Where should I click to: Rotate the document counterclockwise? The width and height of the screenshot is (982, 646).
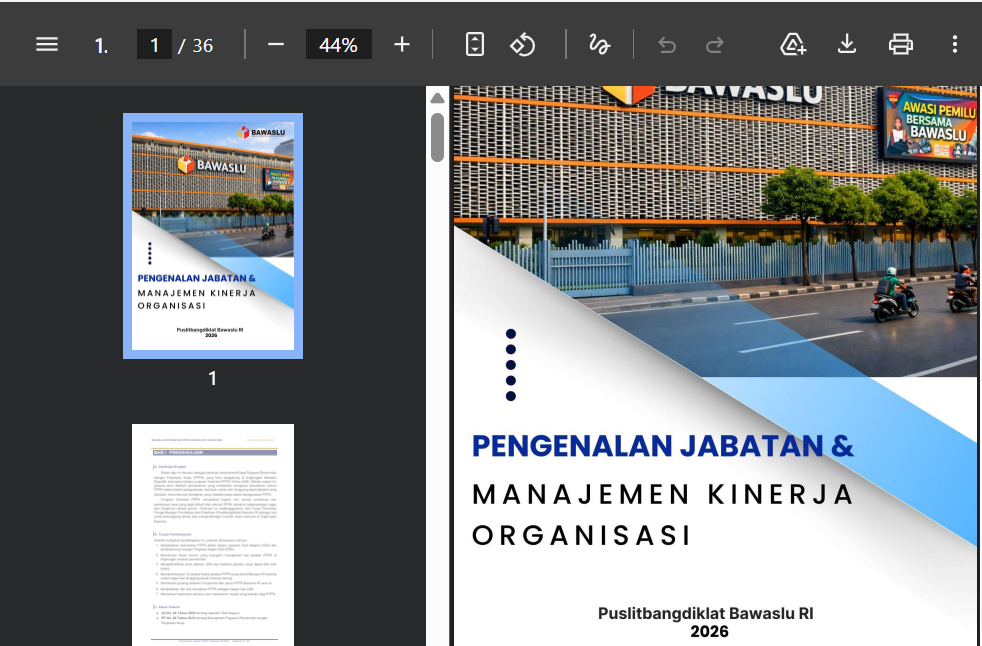522,44
